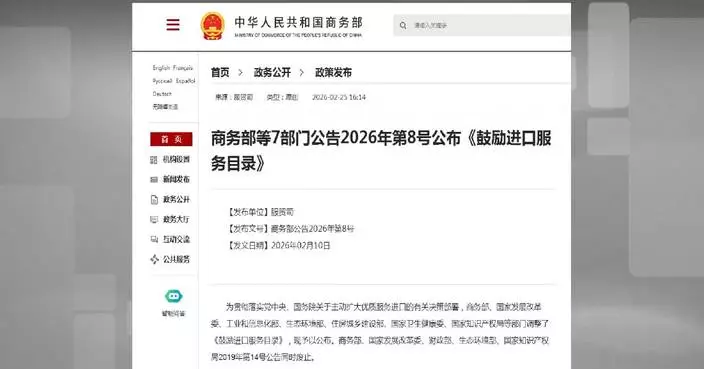The width and height of the screenshot is (704, 369).
Task: Switch language to Español
Action: point(185,81)
